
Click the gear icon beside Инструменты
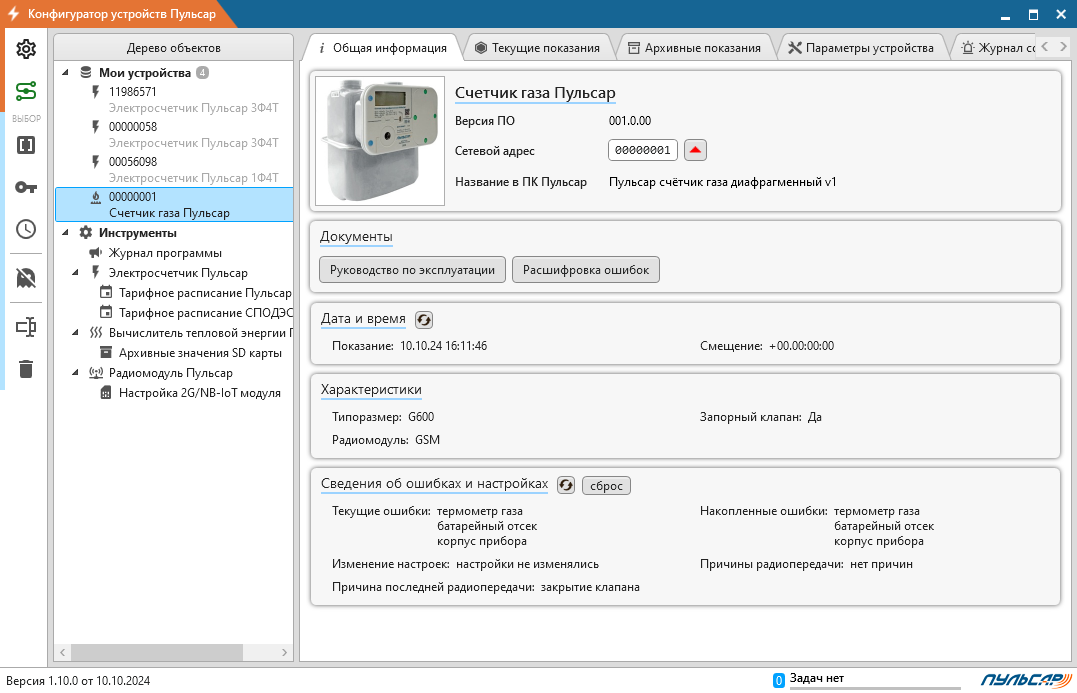coord(86,232)
